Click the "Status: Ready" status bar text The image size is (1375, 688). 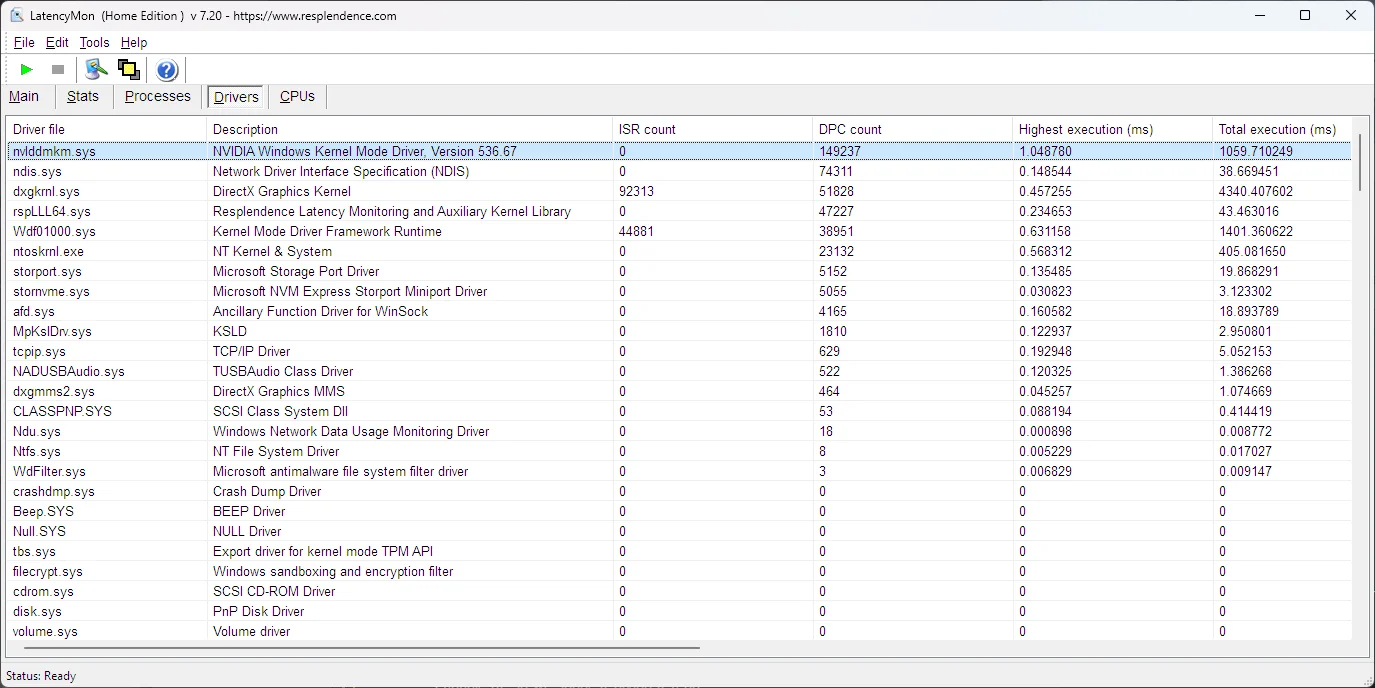[41, 676]
